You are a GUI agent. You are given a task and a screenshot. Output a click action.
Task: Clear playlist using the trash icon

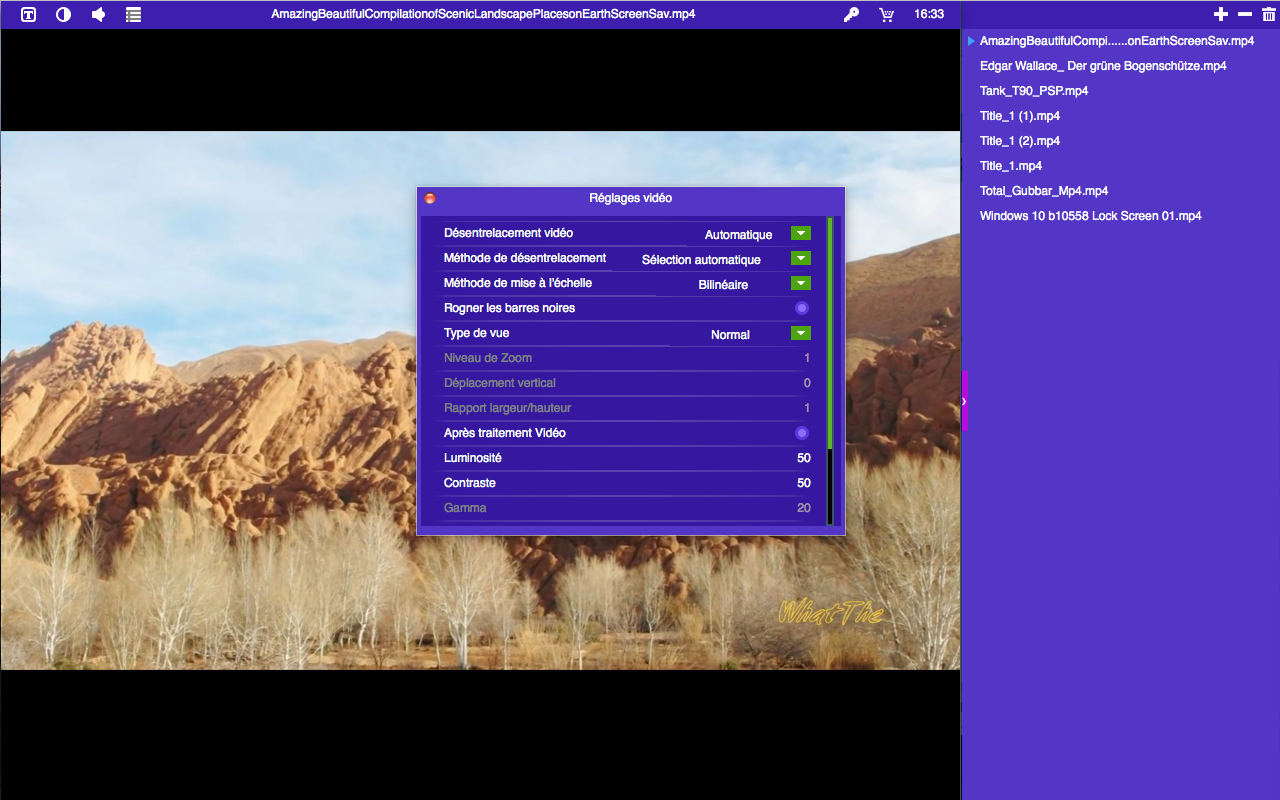1269,14
